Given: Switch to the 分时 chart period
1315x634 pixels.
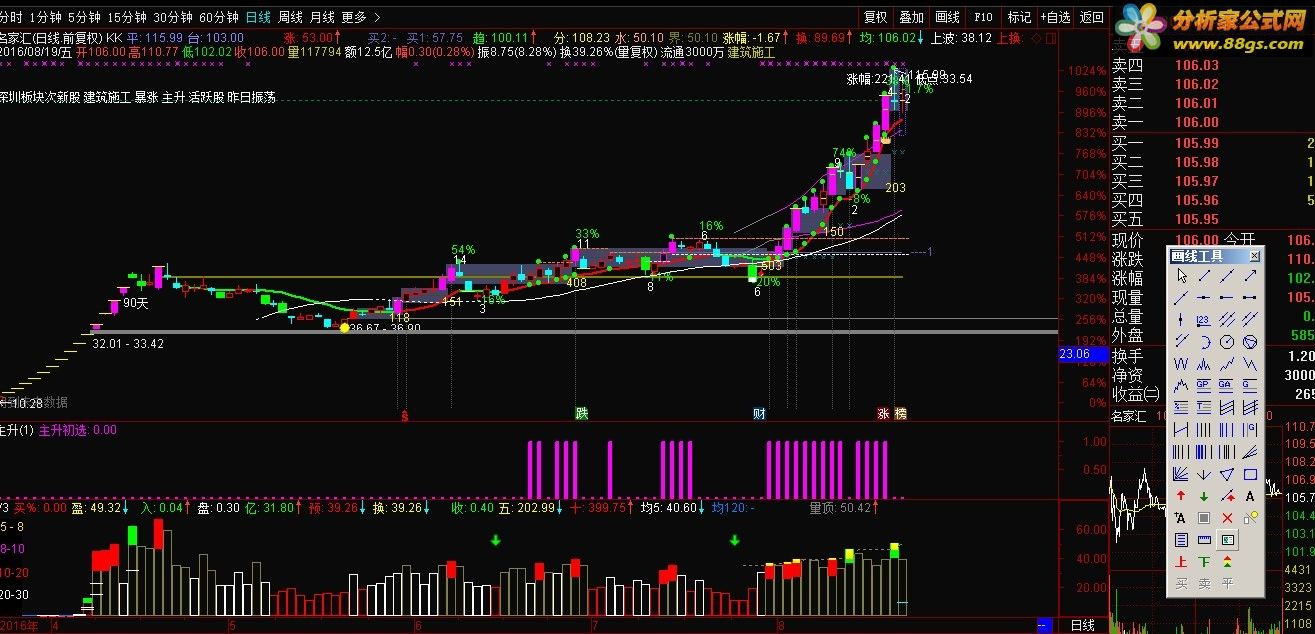Looking at the screenshot, I should coord(10,17).
